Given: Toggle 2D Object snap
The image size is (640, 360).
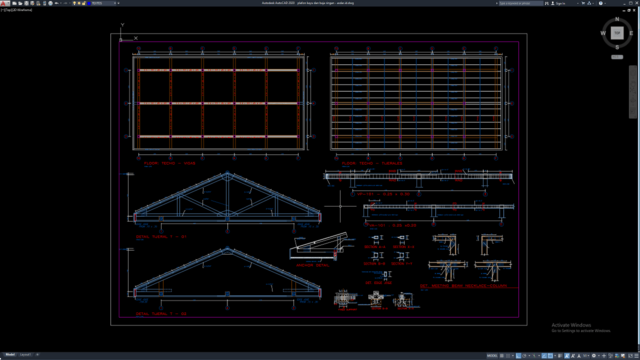Looking at the screenshot, I should point(550,356).
